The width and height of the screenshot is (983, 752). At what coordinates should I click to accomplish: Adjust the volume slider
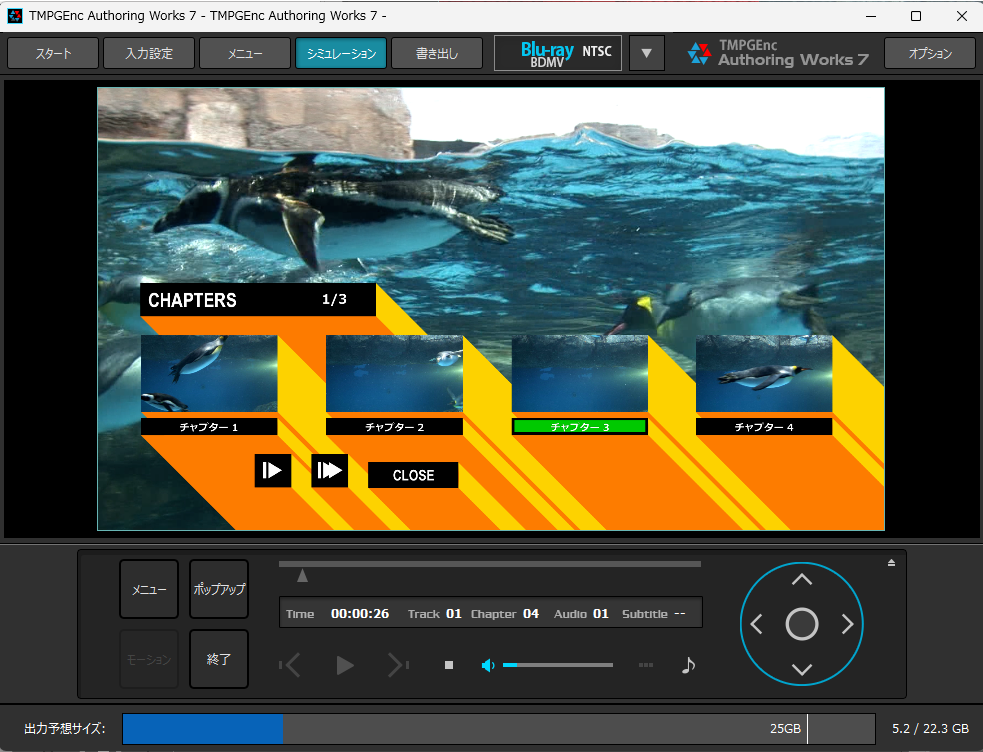(x=557, y=665)
